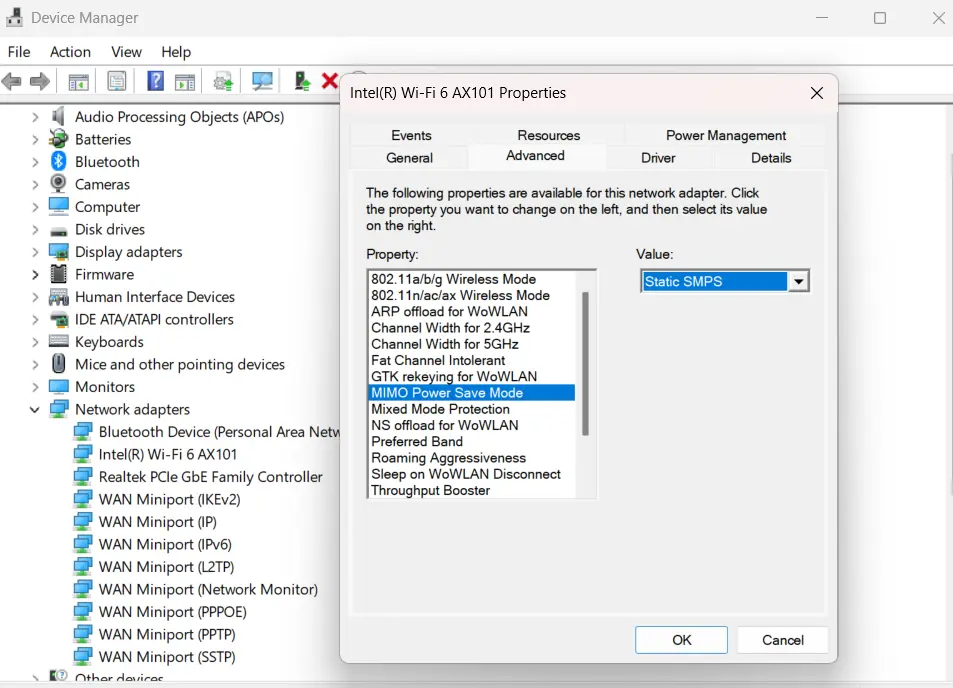This screenshot has width=953, height=688.
Task: Click the Cameras webcam icon
Action: tap(58, 184)
